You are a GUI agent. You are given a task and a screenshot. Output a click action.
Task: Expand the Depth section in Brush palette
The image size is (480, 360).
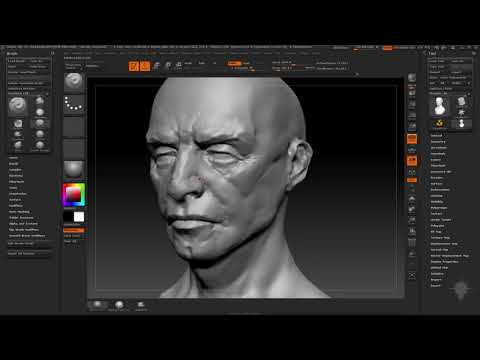coord(13,164)
